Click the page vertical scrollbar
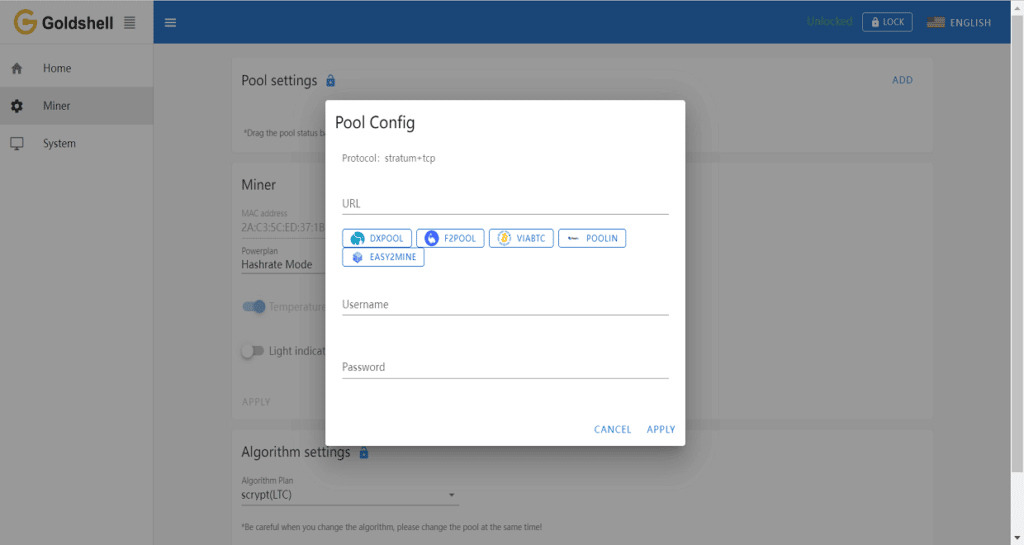Screen dimensions: 1024x545 click(x=1017, y=241)
